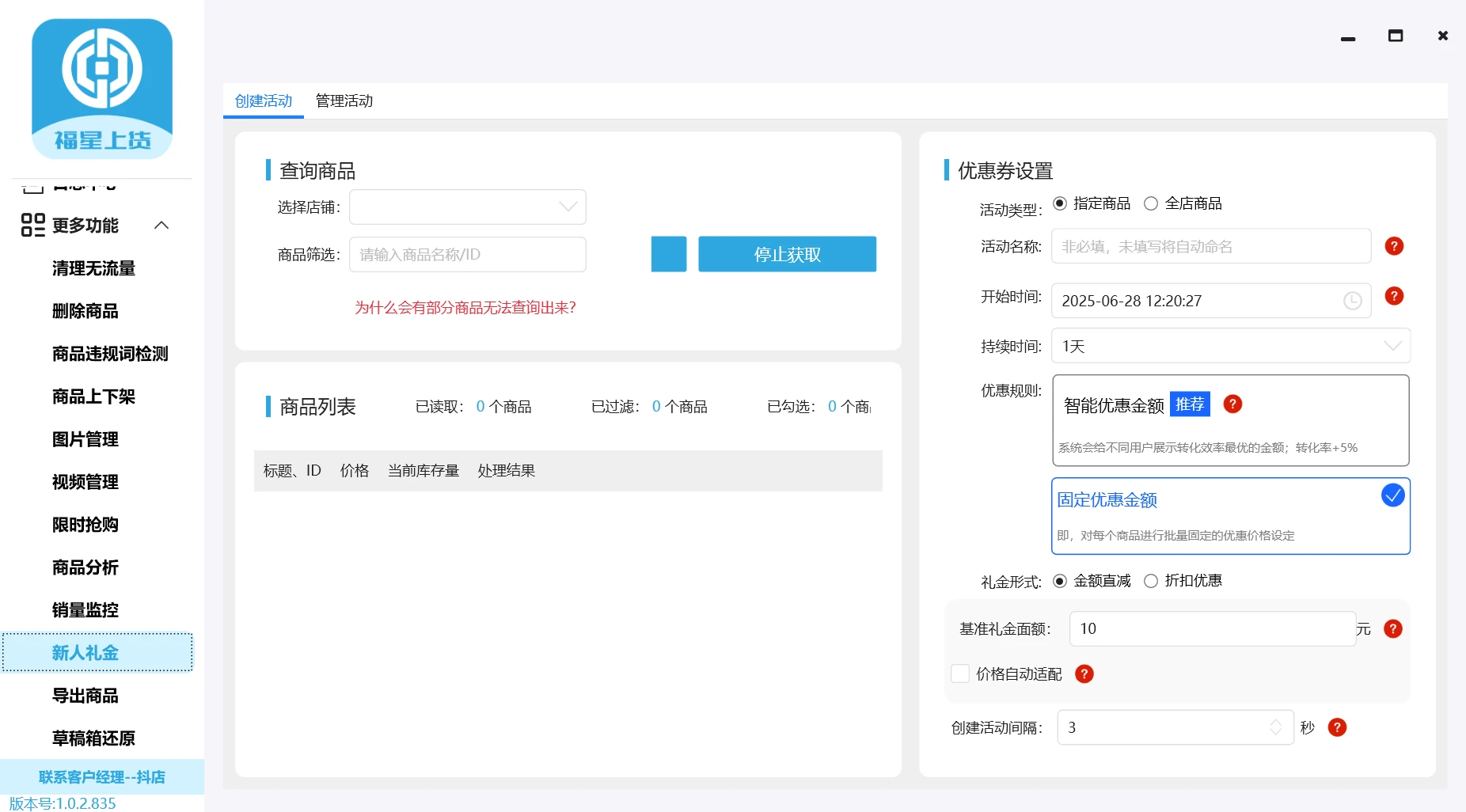Click the 处理结果 column header
Viewport: 1466px width, 812px height.
[506, 471]
